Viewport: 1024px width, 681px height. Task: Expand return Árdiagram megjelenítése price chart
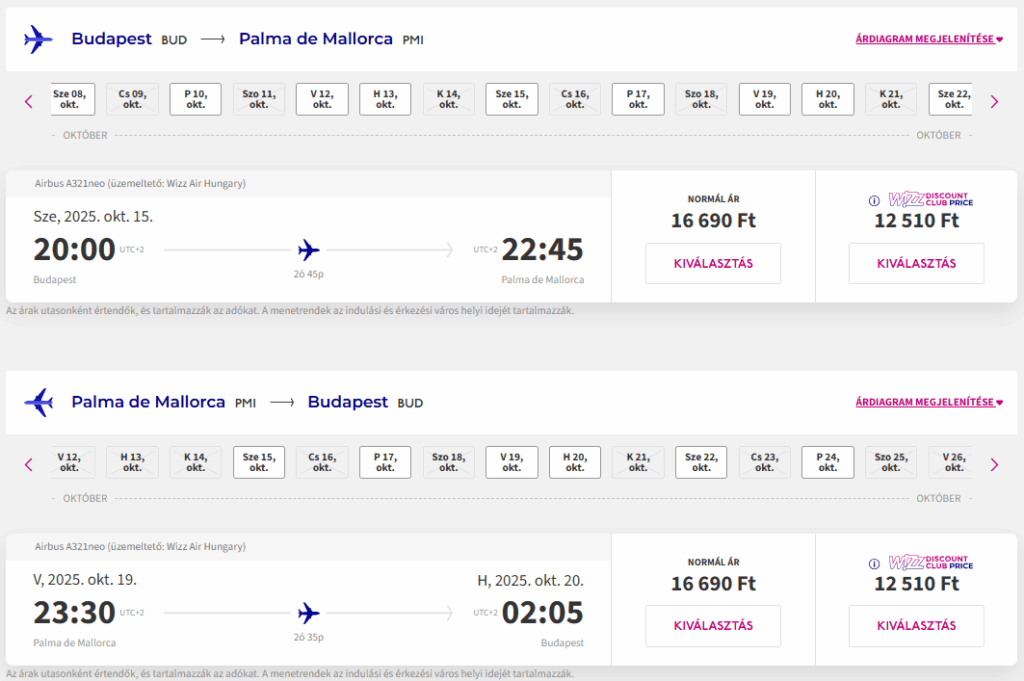929,402
